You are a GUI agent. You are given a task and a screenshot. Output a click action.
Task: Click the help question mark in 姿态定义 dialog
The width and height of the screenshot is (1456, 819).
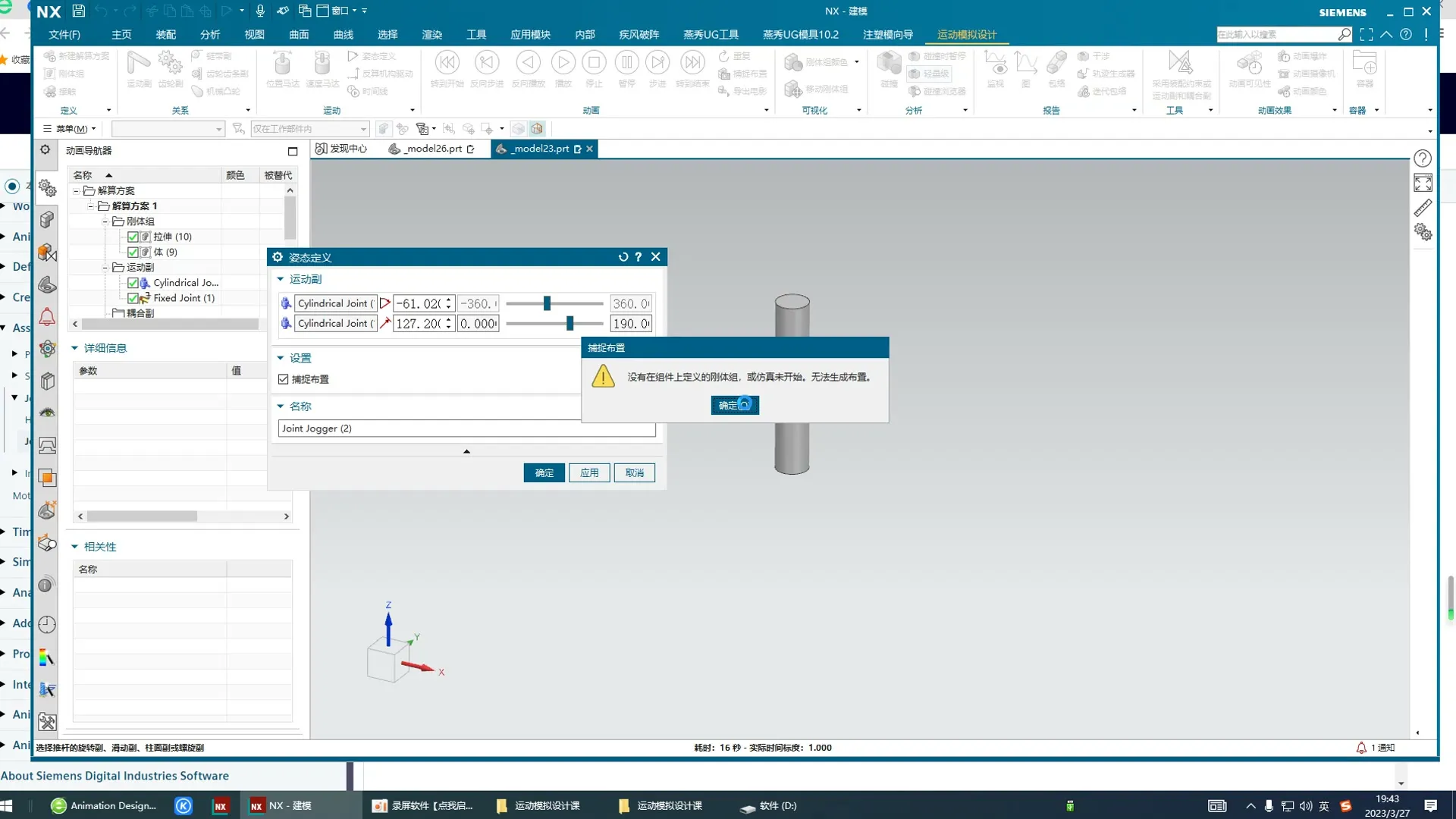pos(639,257)
